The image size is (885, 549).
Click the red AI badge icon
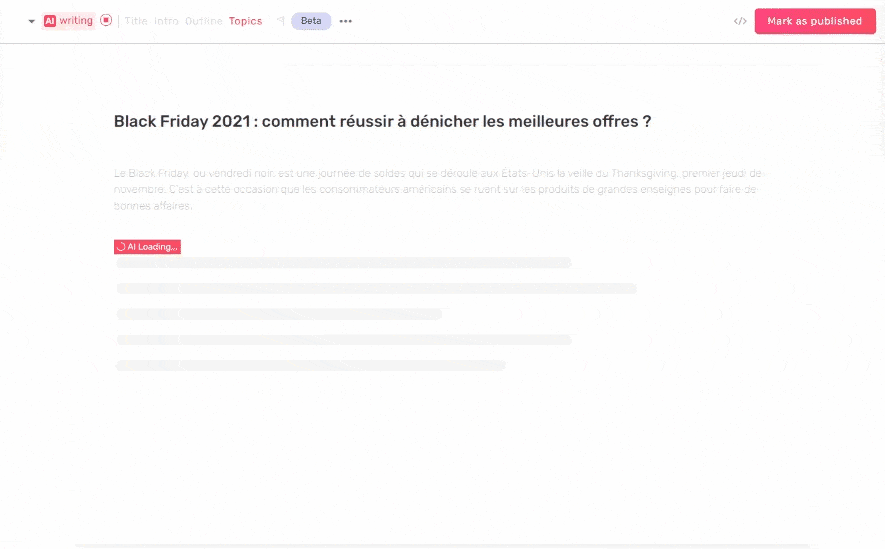pyautogui.click(x=50, y=21)
